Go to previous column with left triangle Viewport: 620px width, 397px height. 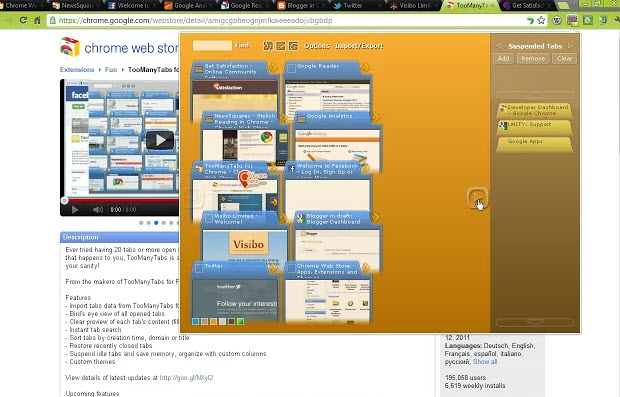coord(499,46)
